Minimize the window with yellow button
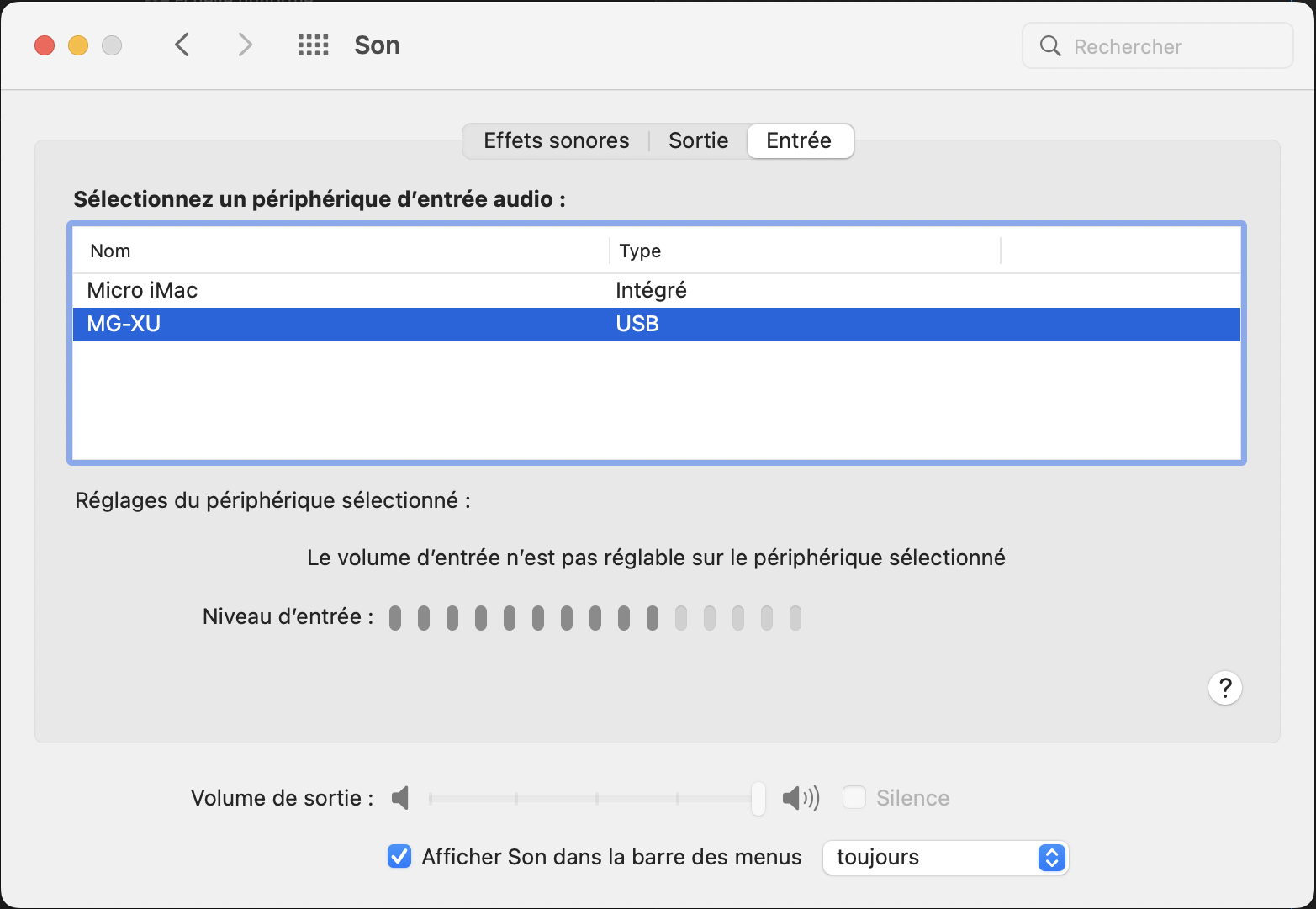1316x909 pixels. tap(78, 45)
